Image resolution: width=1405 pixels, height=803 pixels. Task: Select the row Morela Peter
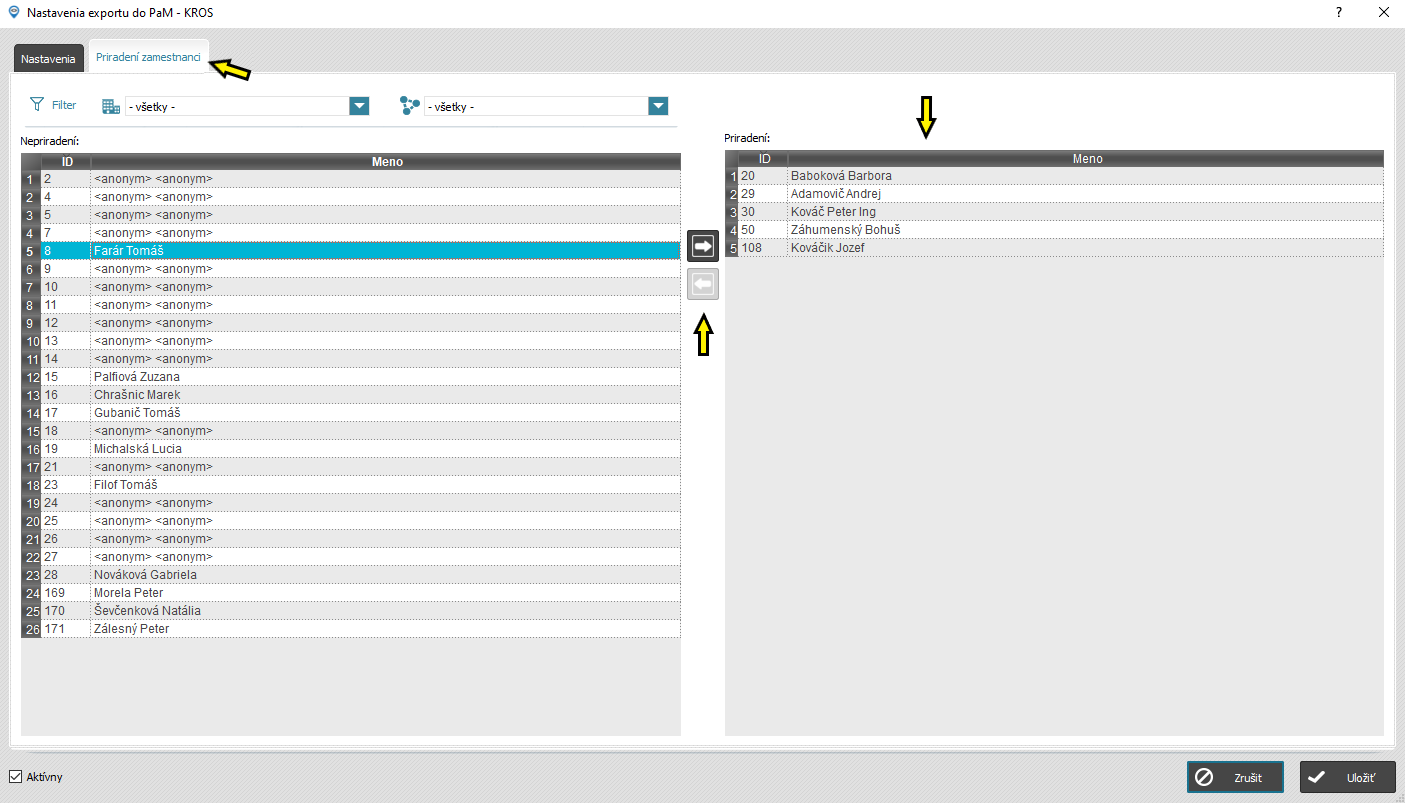(x=351, y=593)
